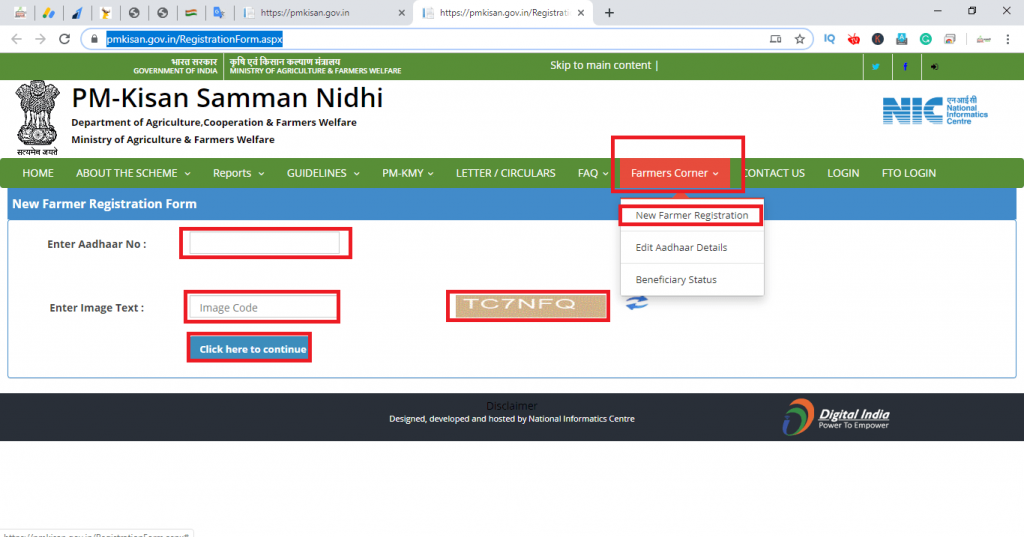Expand the GUIDELINES dropdown menu

[x=323, y=173]
